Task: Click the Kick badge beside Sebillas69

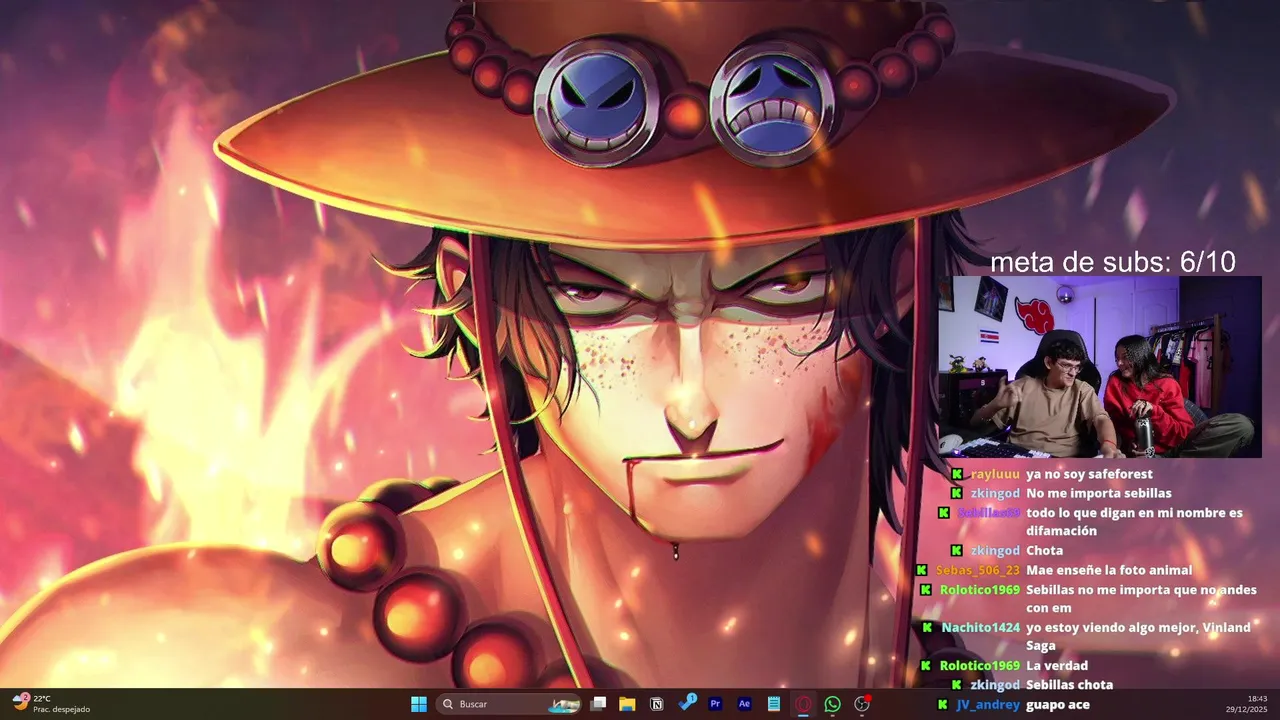Action: coord(943,512)
